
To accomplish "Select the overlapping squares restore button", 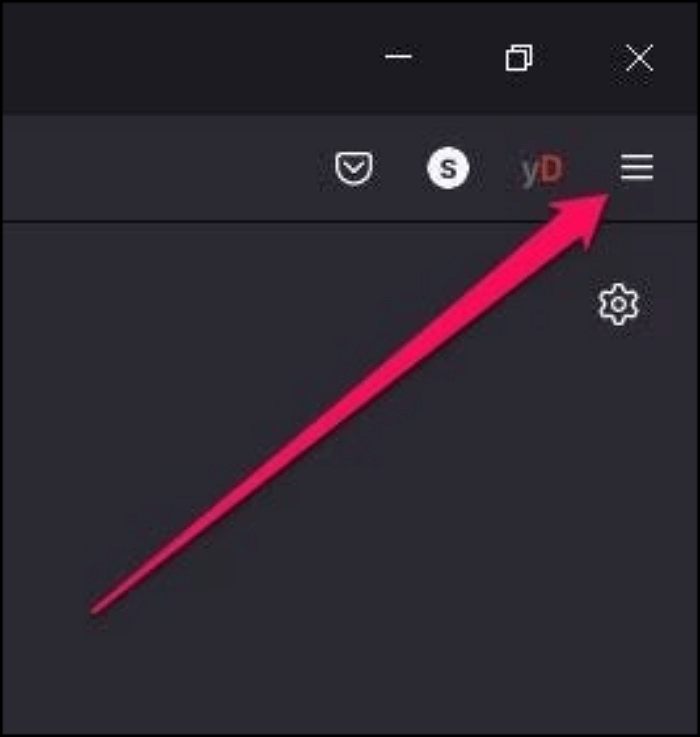I will pyautogui.click(x=519, y=58).
